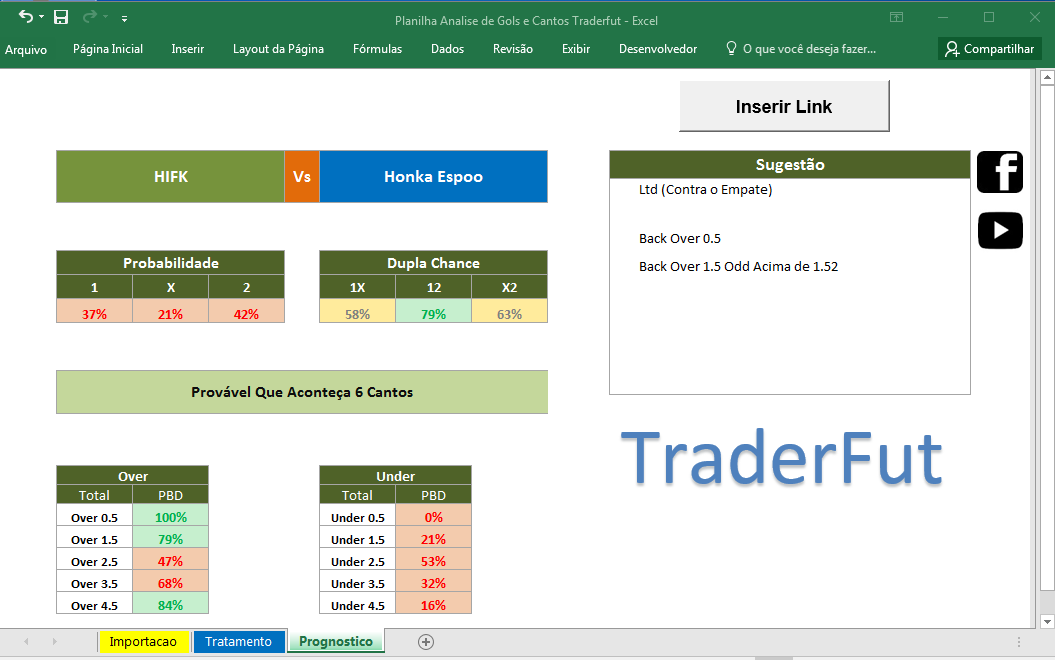Open the Facebook icon link
Image resolution: width=1055 pixels, height=660 pixels.
point(1000,172)
